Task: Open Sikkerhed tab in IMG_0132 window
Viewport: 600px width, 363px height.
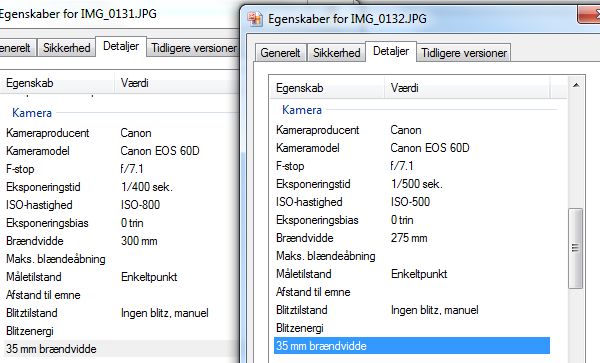Action: pos(337,53)
